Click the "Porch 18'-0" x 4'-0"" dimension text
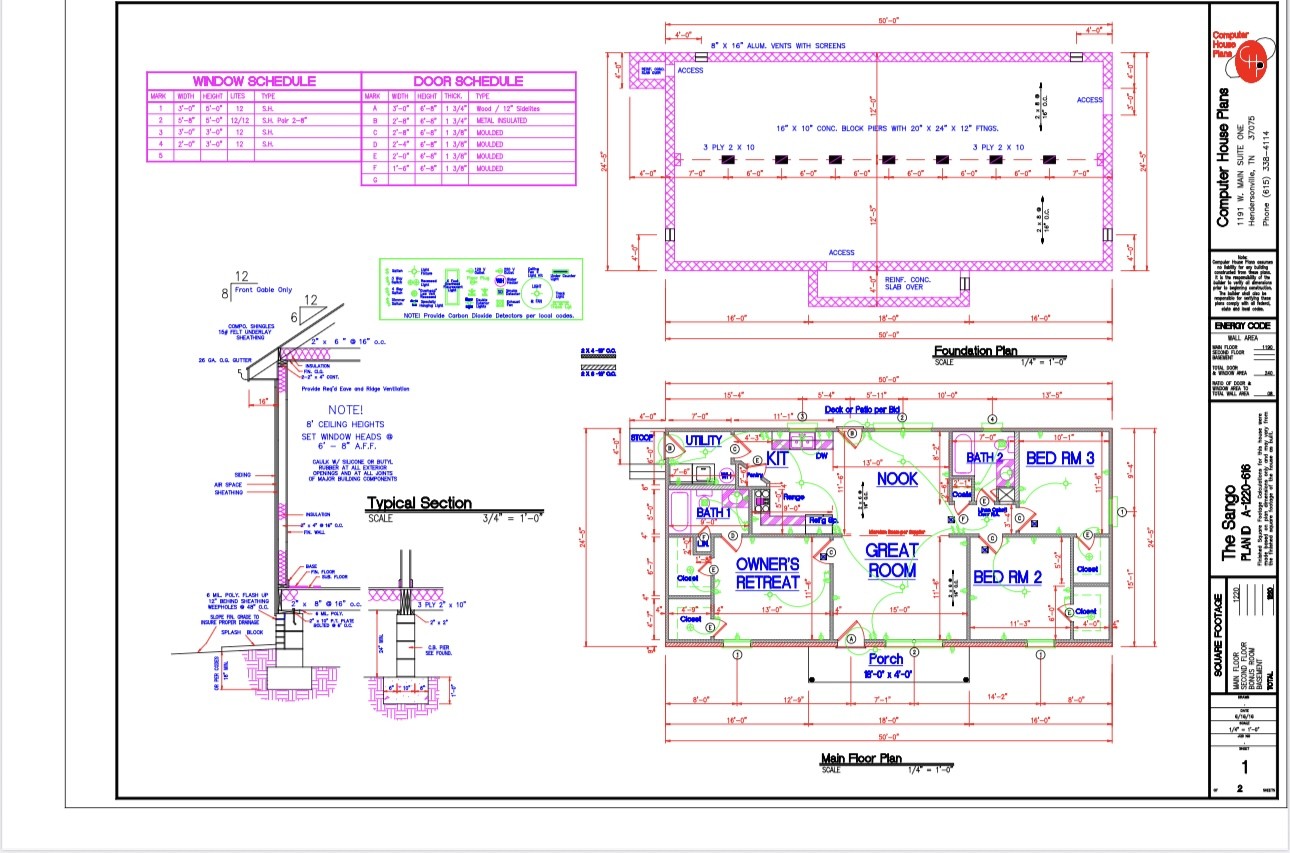 [x=886, y=675]
